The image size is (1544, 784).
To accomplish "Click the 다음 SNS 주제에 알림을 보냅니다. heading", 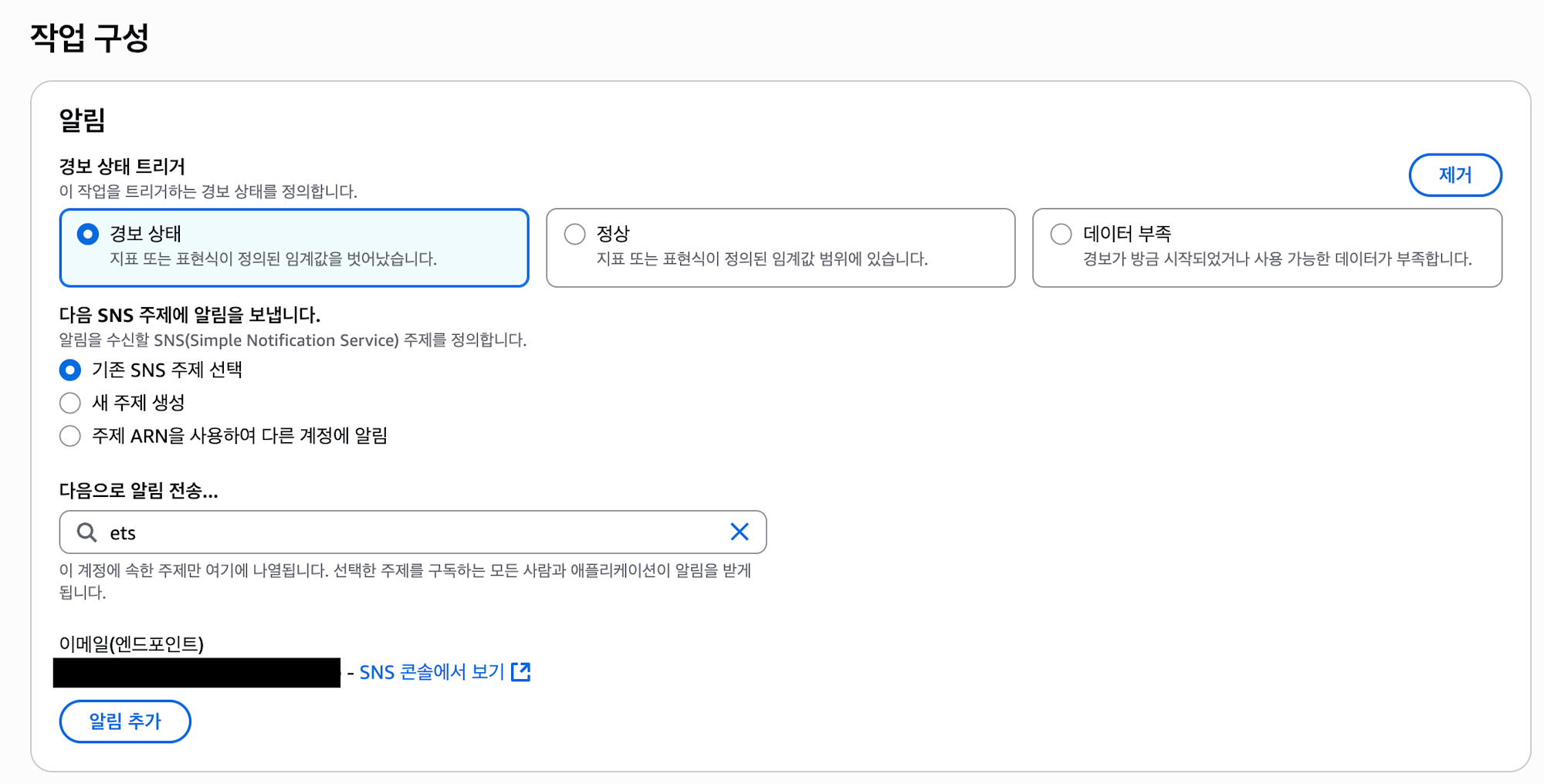I will coord(190,315).
